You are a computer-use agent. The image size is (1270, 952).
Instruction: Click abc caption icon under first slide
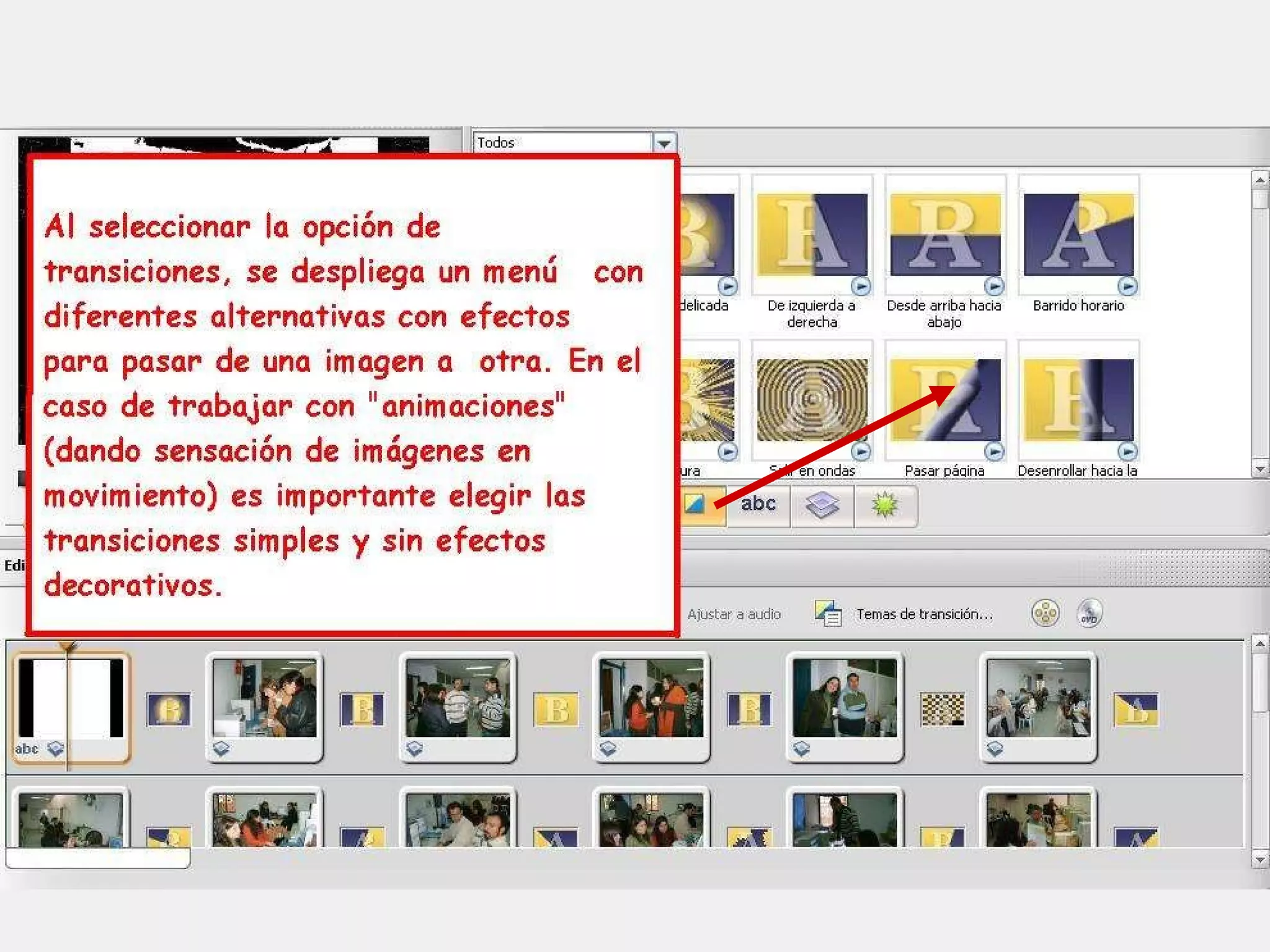[27, 749]
